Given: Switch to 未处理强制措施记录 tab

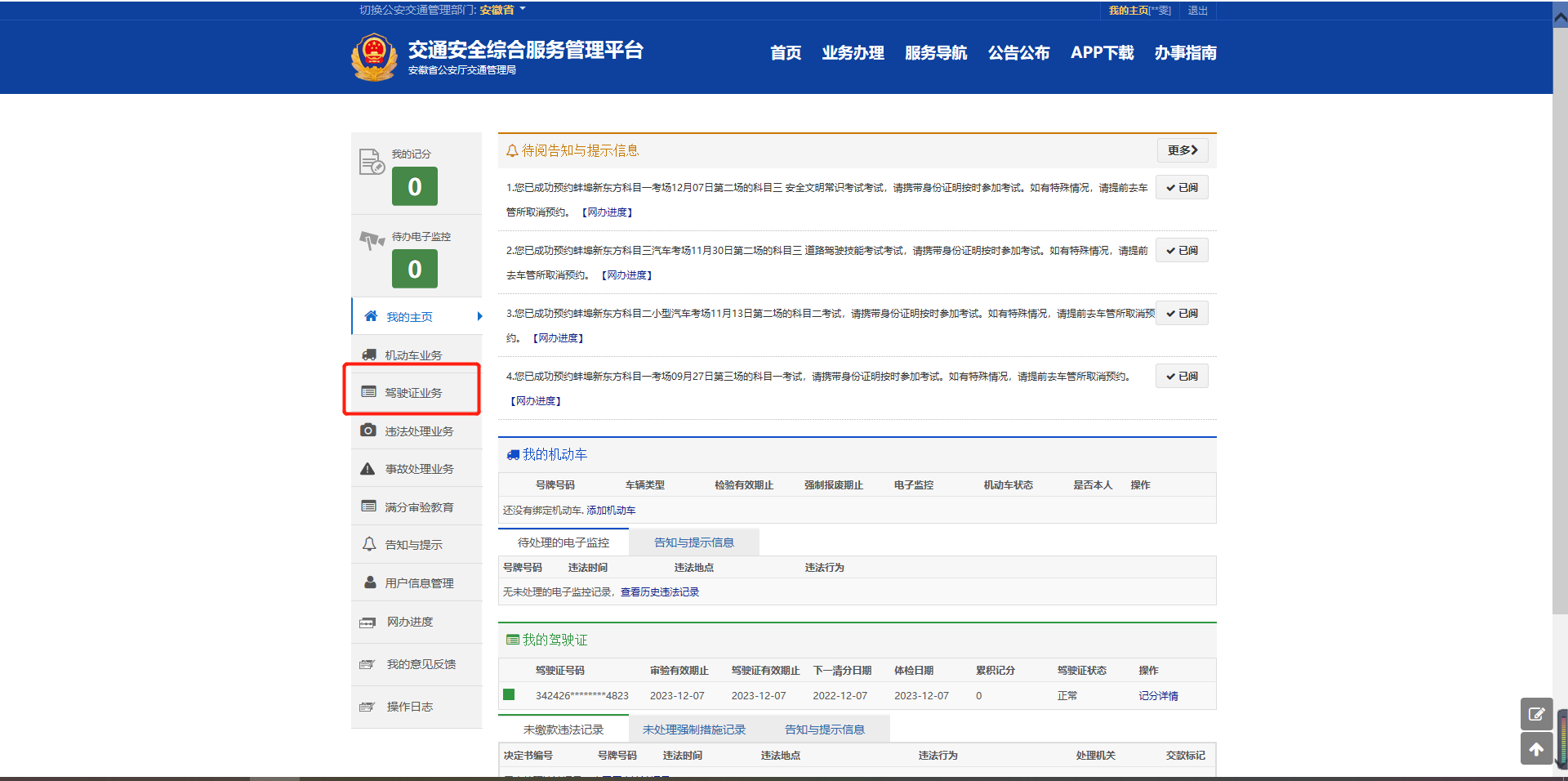Looking at the screenshot, I should pos(693,730).
